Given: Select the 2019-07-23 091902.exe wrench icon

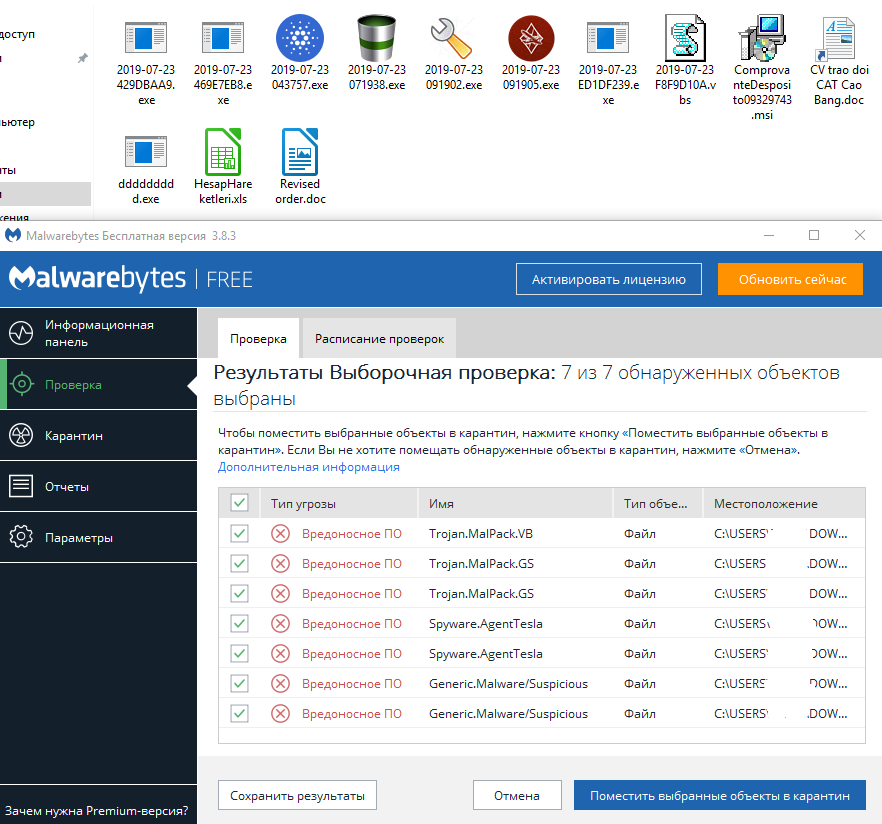Looking at the screenshot, I should 451,38.
